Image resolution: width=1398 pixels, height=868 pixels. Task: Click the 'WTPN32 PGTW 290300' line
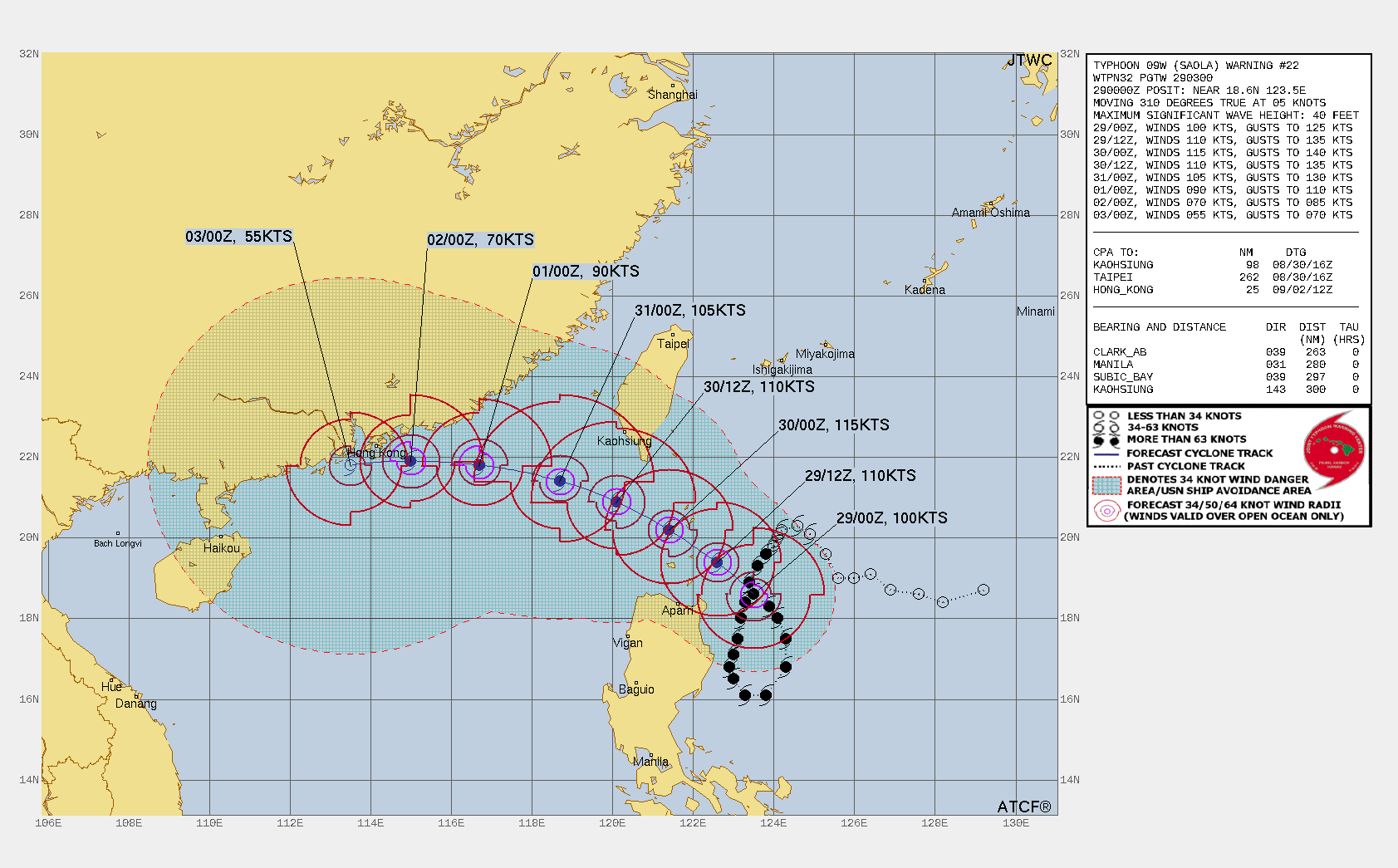click(x=1153, y=78)
